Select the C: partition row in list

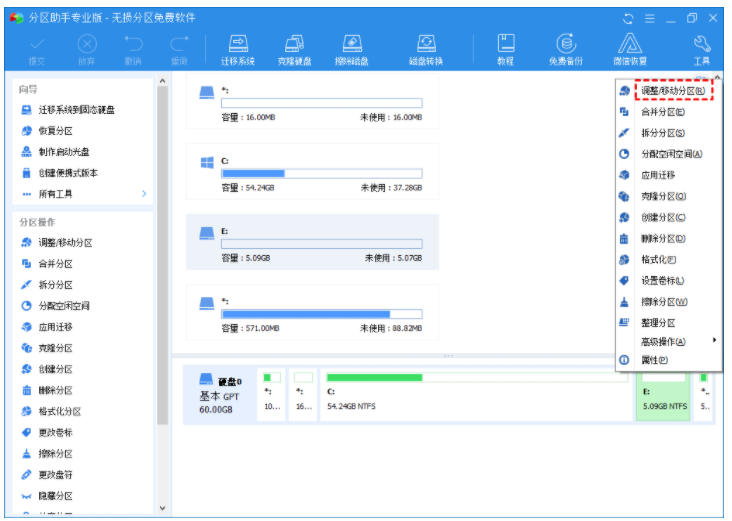coord(312,174)
